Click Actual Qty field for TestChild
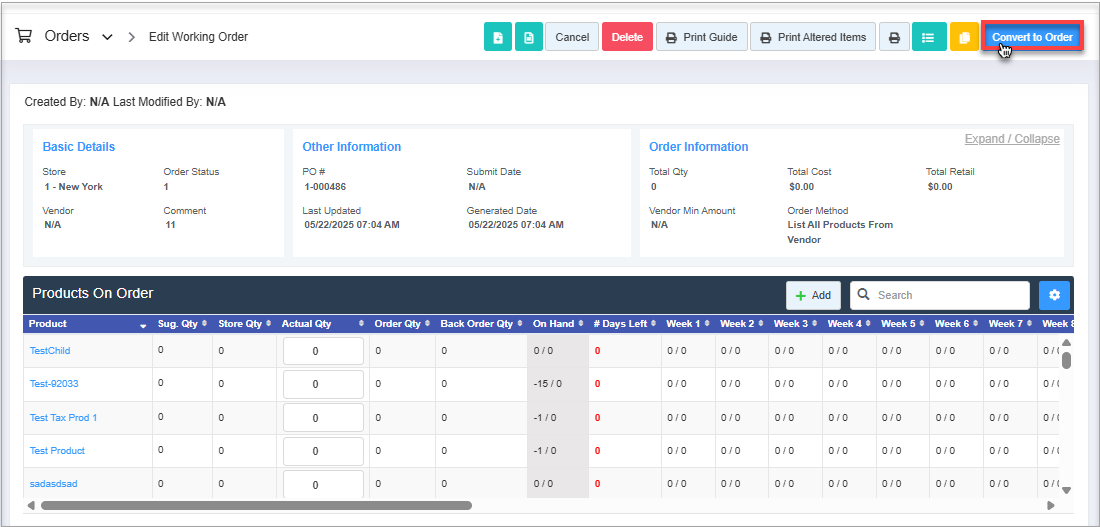 [x=323, y=351]
